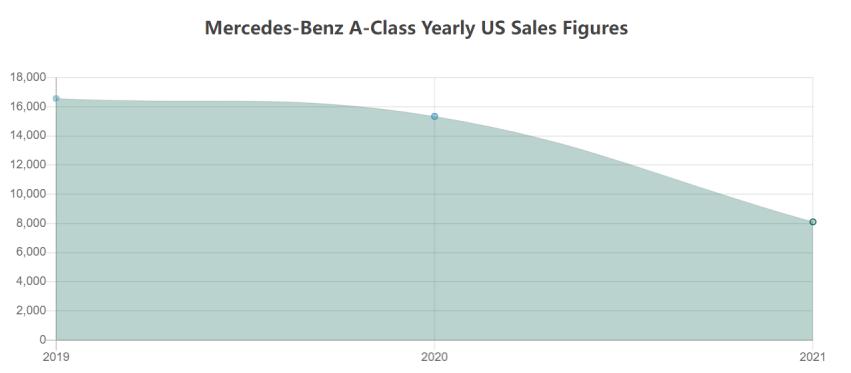Screen dimensions: 851x373
Task: Click the 16,000 y-axis label
Action: coord(28,106)
